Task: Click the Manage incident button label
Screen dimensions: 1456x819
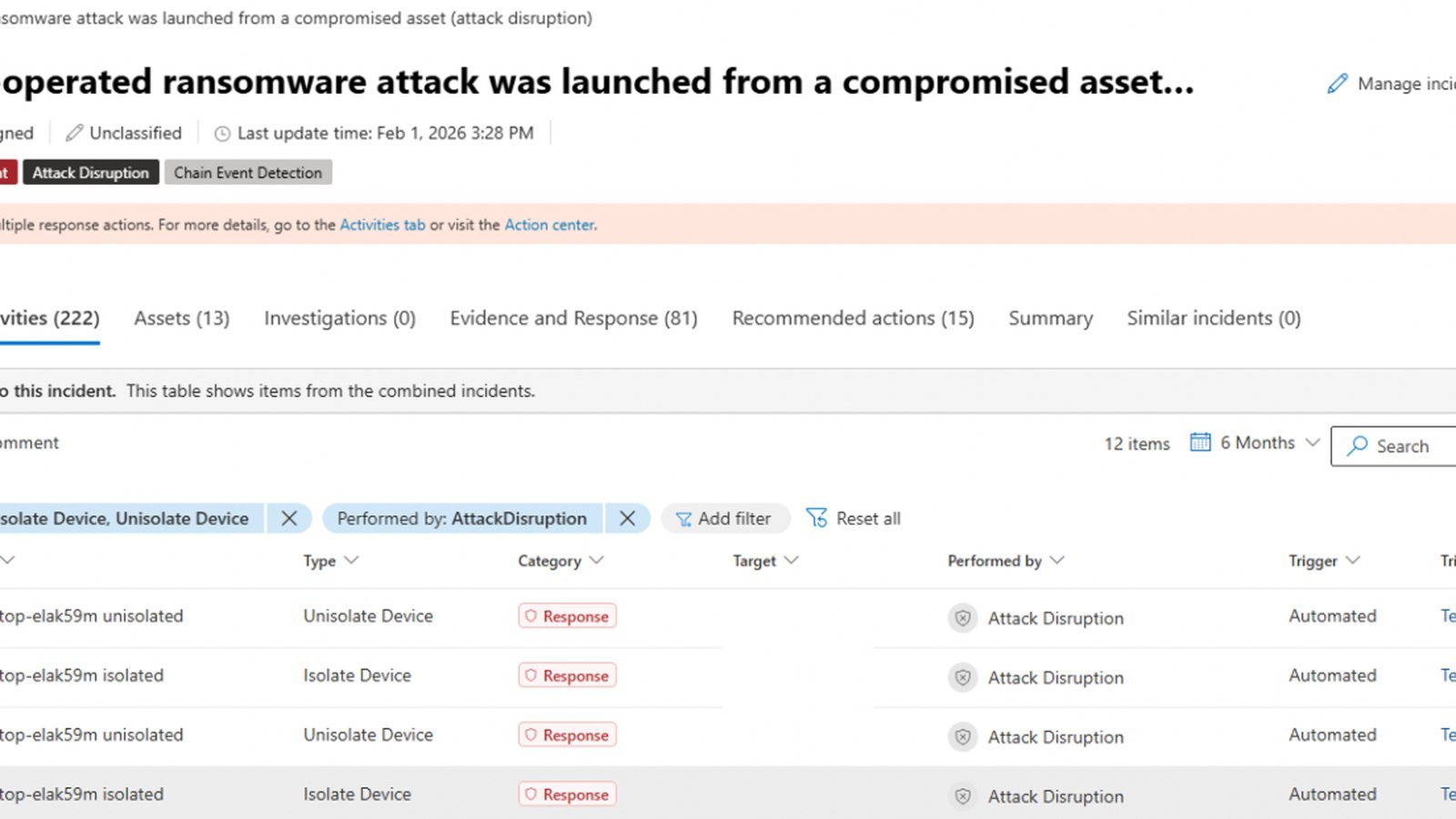Action: 1406,84
